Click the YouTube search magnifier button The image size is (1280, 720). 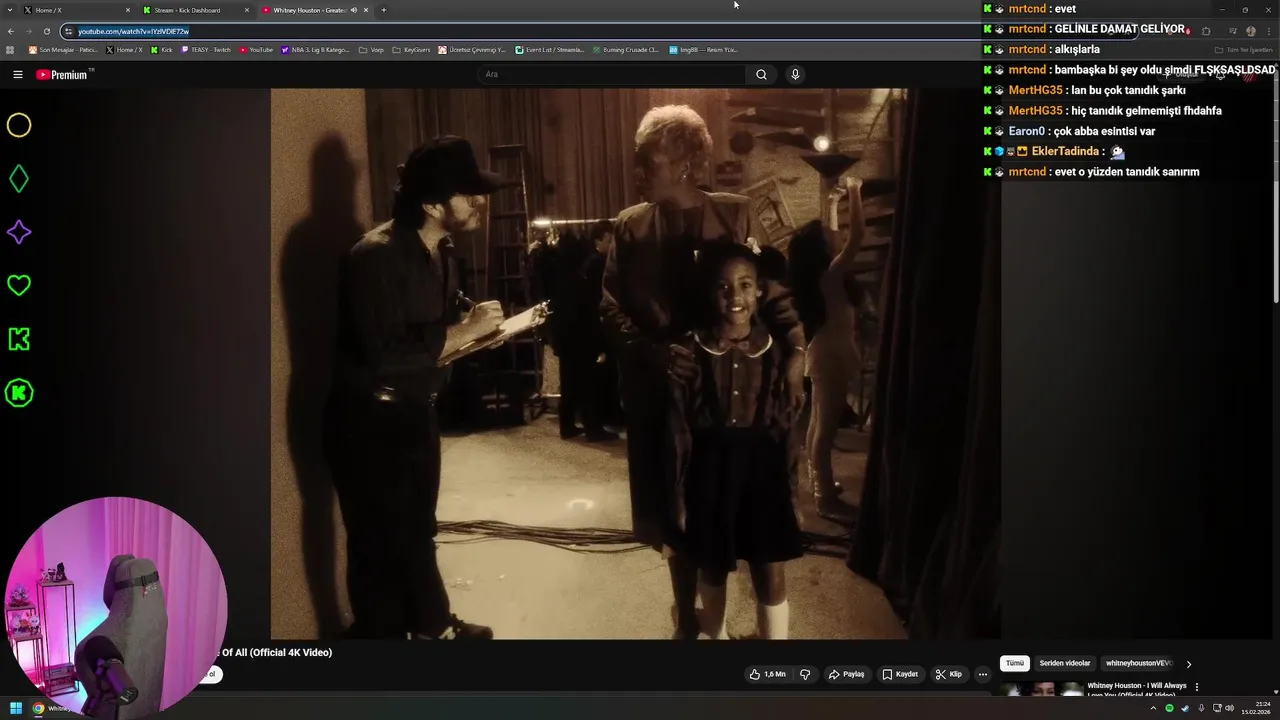pos(761,74)
